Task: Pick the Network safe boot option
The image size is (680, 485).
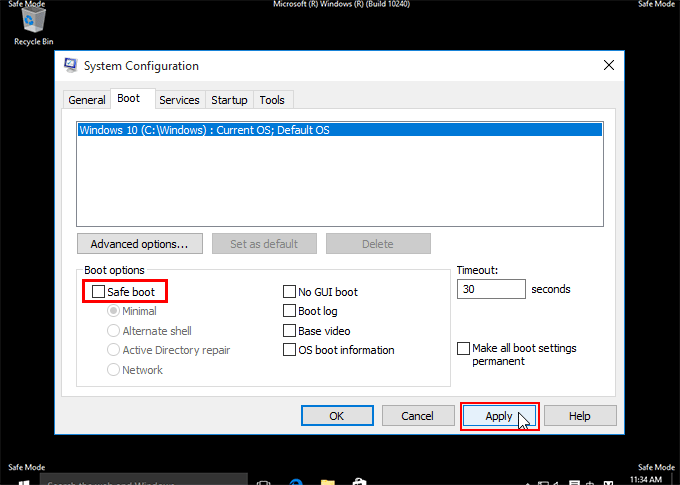Action: click(113, 370)
